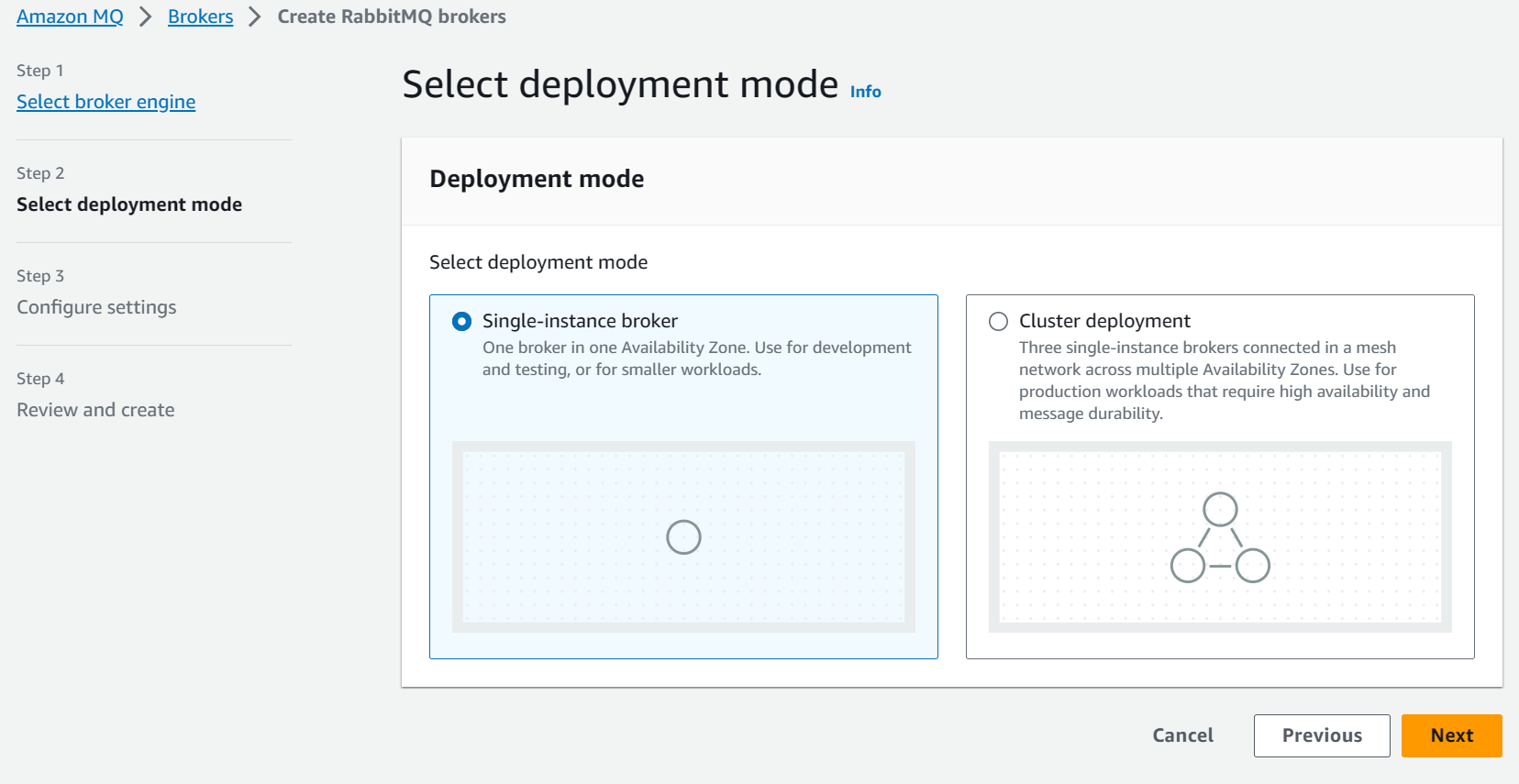Click the Previous button
Screen dimensions: 1519x784
tap(1322, 735)
